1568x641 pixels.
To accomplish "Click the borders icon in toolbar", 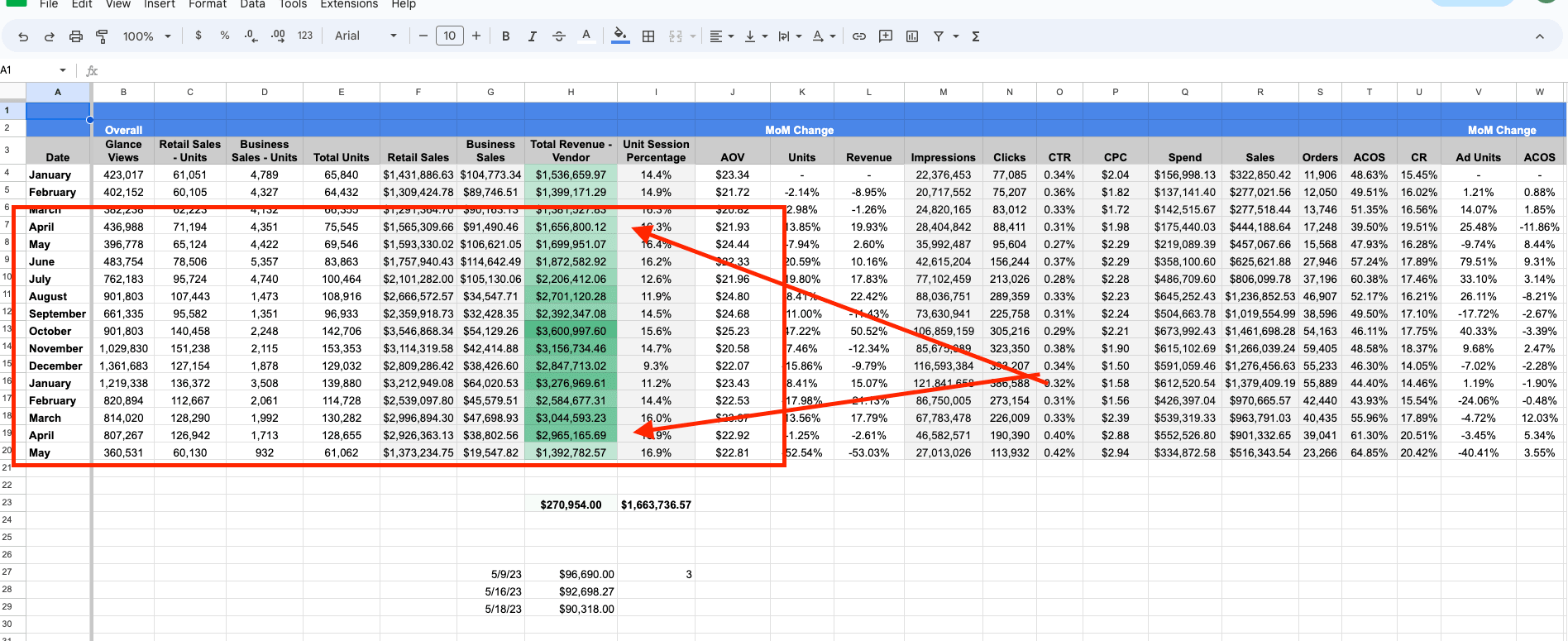I will click(648, 36).
